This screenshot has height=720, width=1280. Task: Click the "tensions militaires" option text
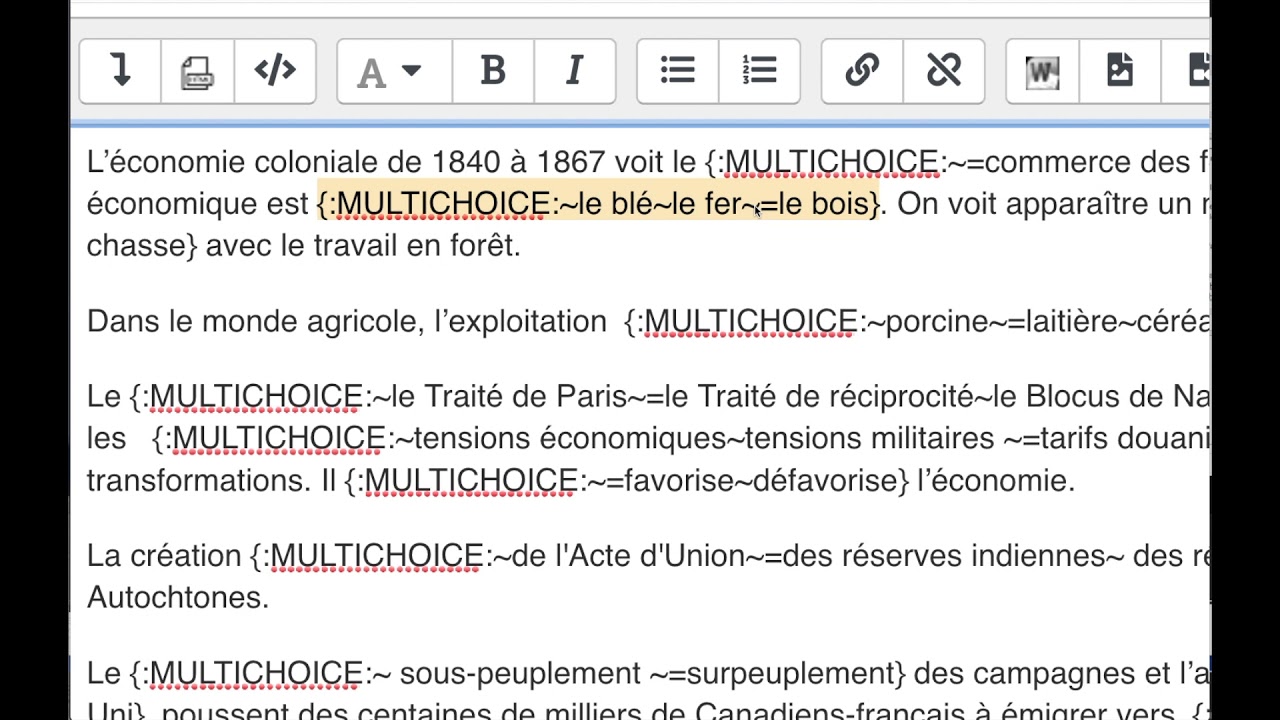tap(869, 439)
